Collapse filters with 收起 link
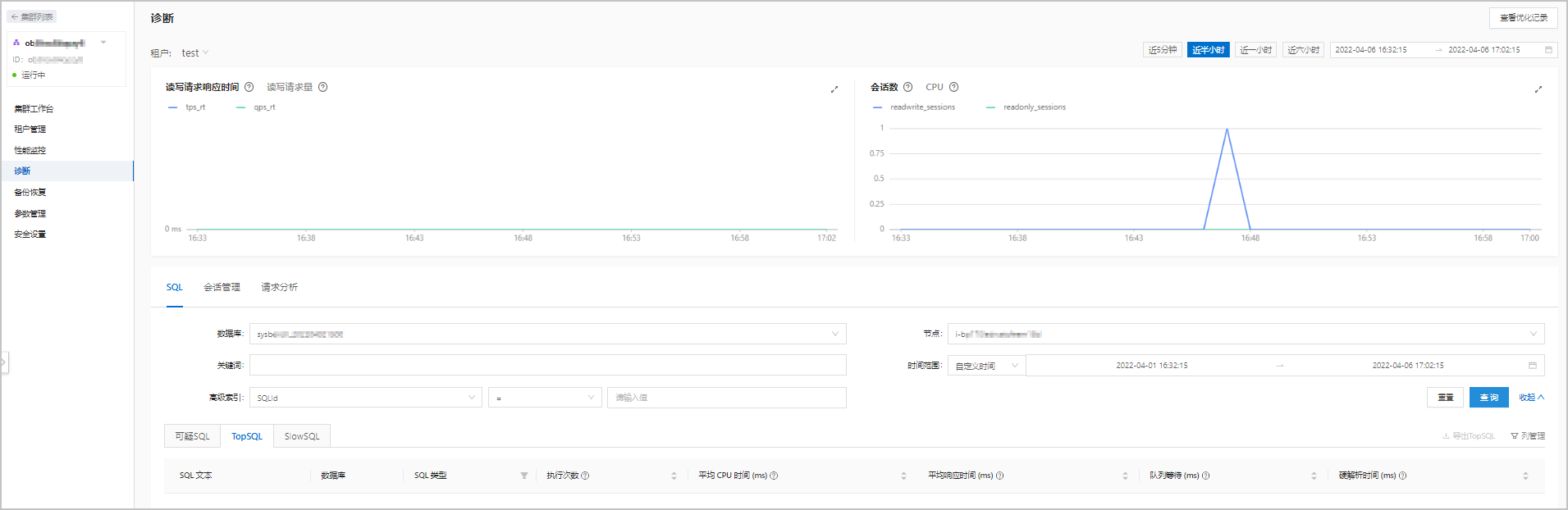Image resolution: width=1568 pixels, height=510 pixels. (x=1531, y=397)
